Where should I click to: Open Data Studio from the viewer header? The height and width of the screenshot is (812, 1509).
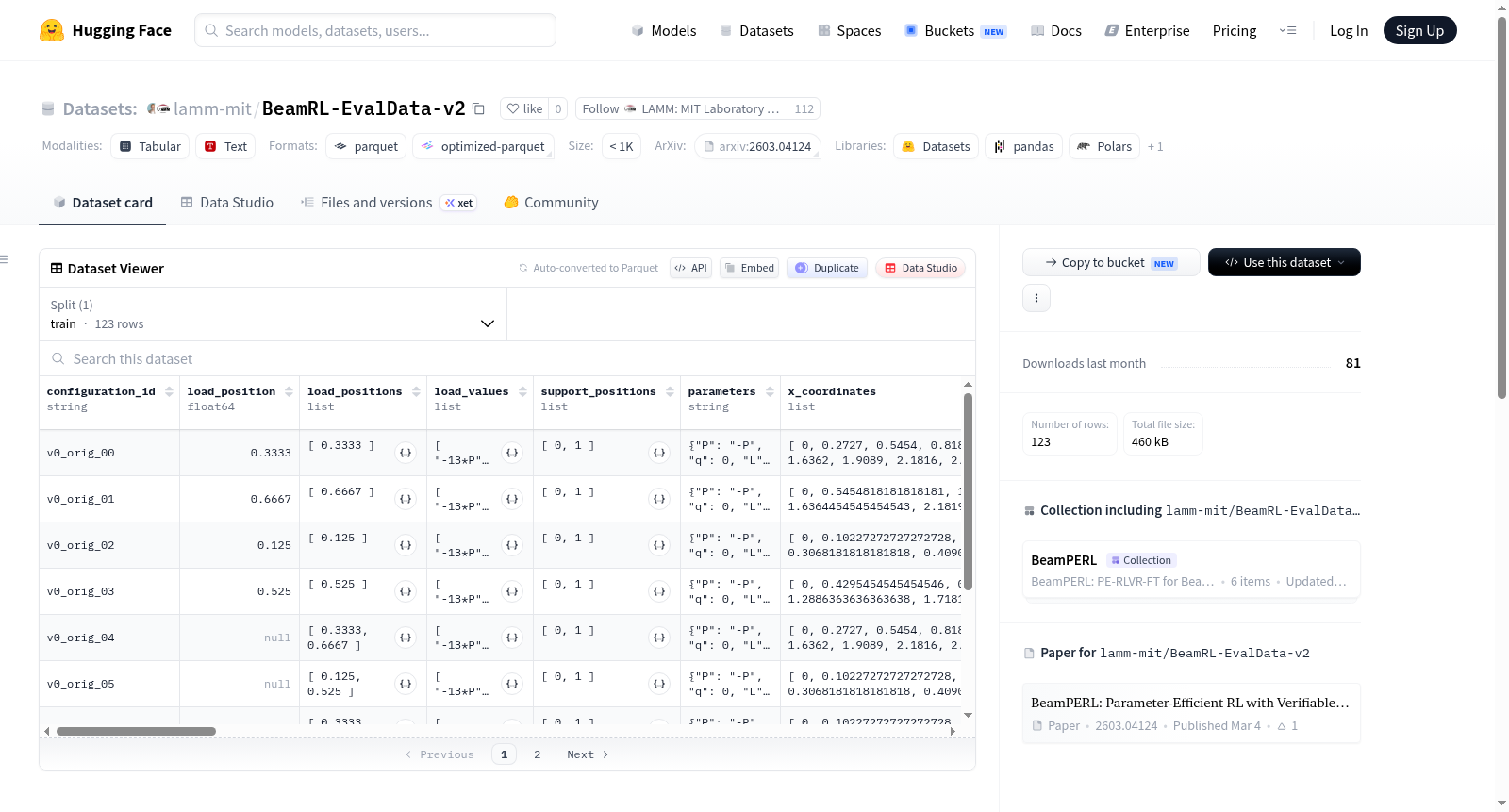(x=920, y=268)
